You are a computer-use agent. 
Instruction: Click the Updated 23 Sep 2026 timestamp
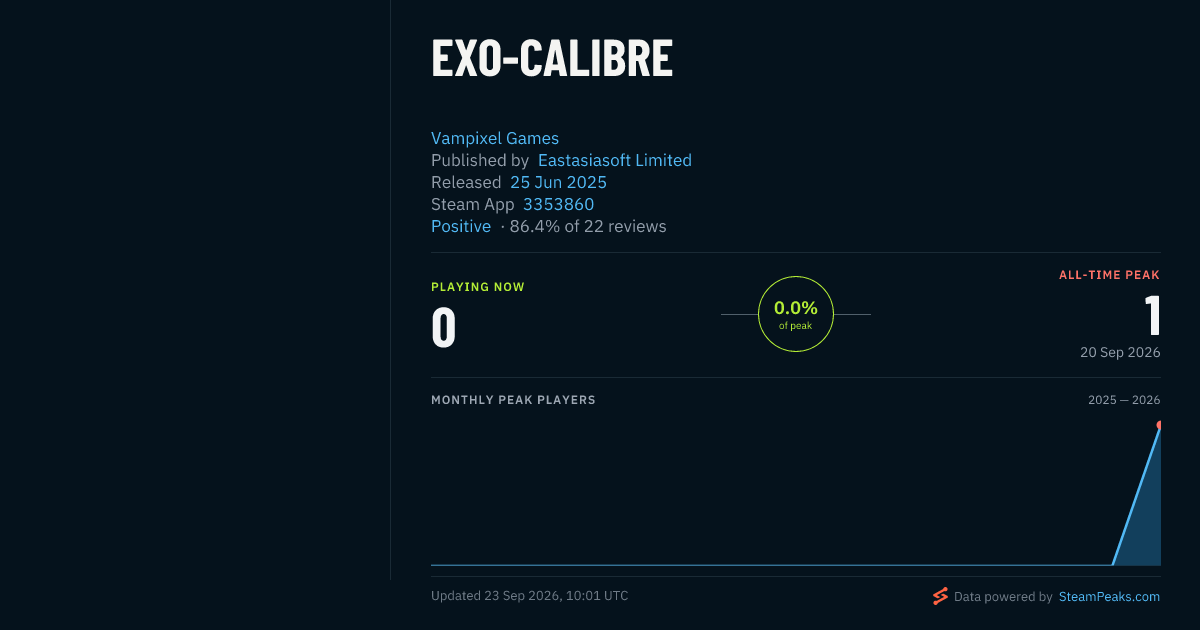click(x=530, y=595)
